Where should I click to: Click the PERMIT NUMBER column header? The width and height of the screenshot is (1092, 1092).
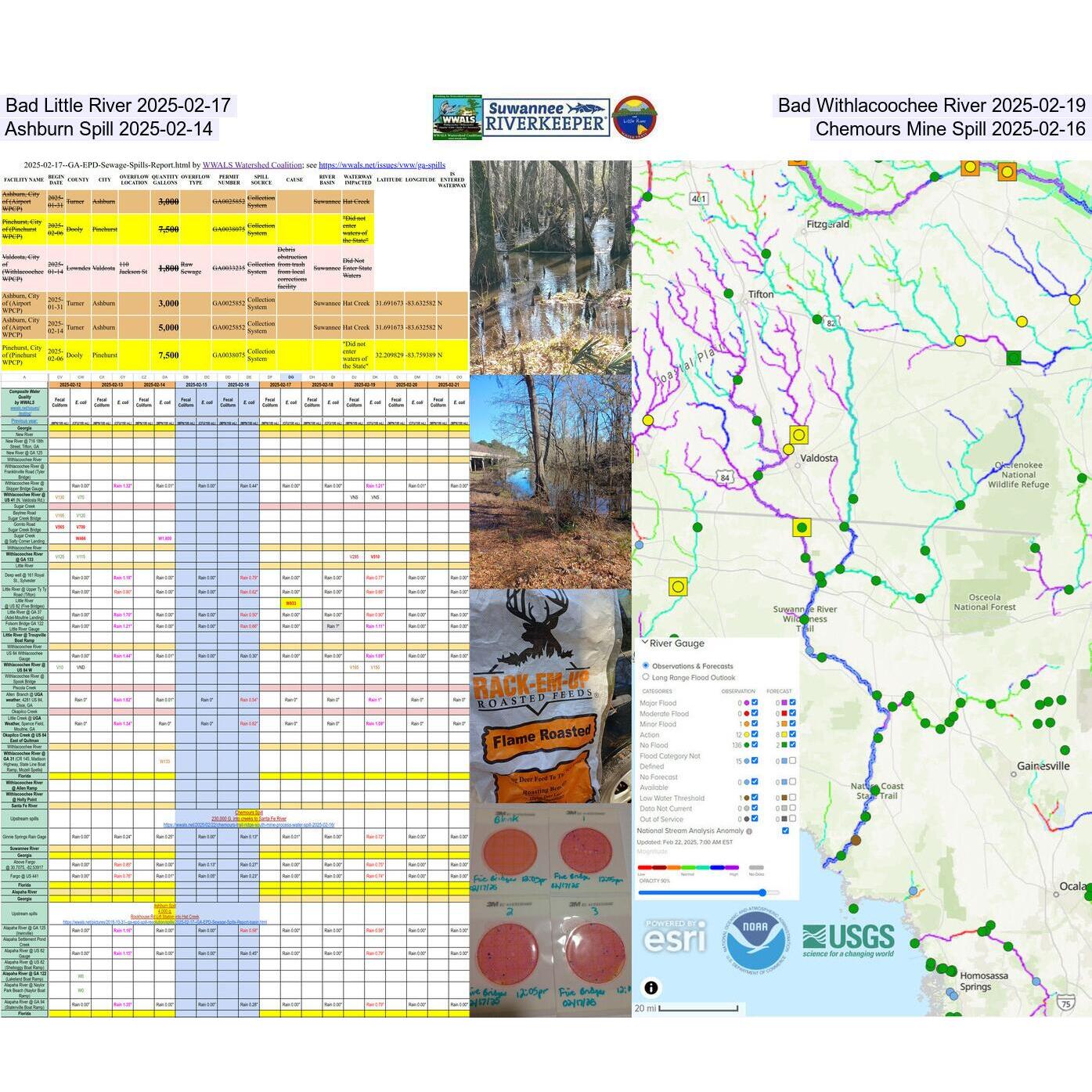pos(229,180)
